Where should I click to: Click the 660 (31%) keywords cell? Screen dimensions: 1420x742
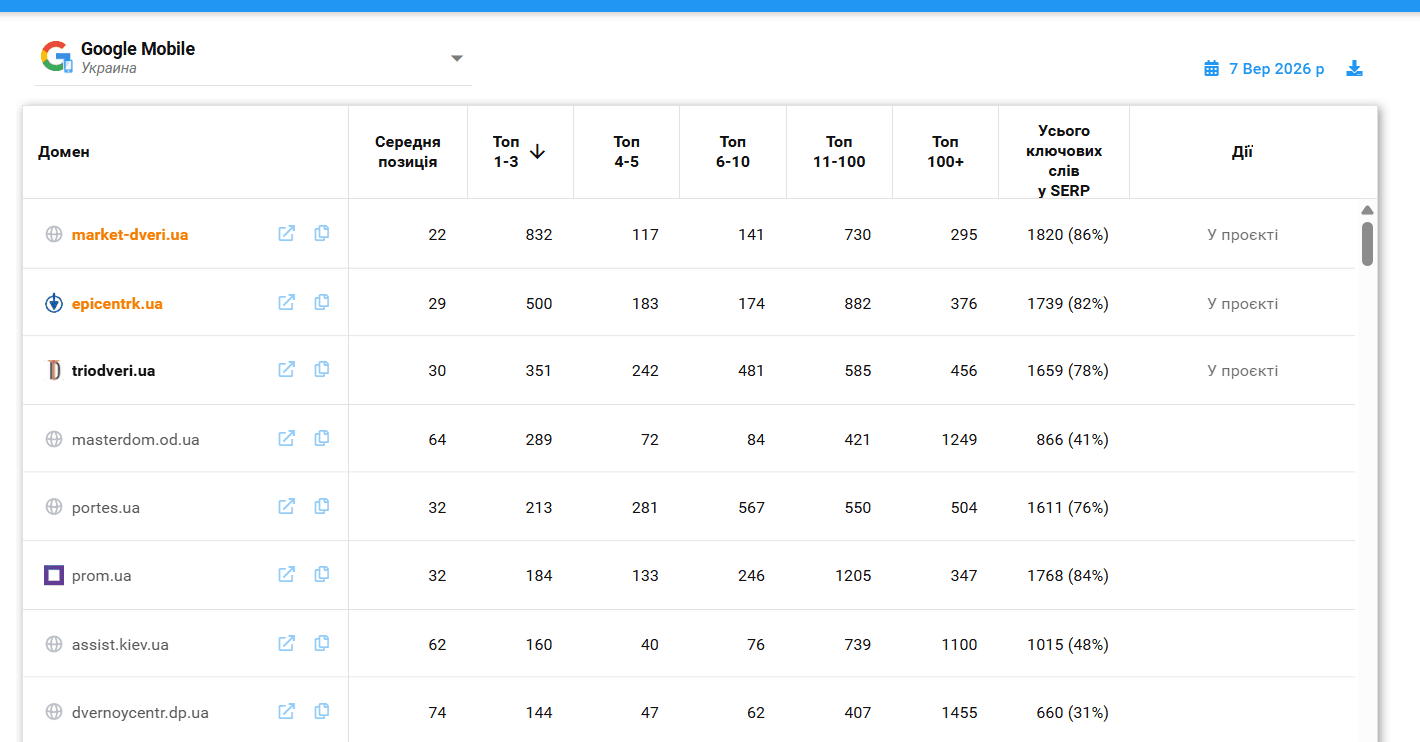coord(1072,713)
